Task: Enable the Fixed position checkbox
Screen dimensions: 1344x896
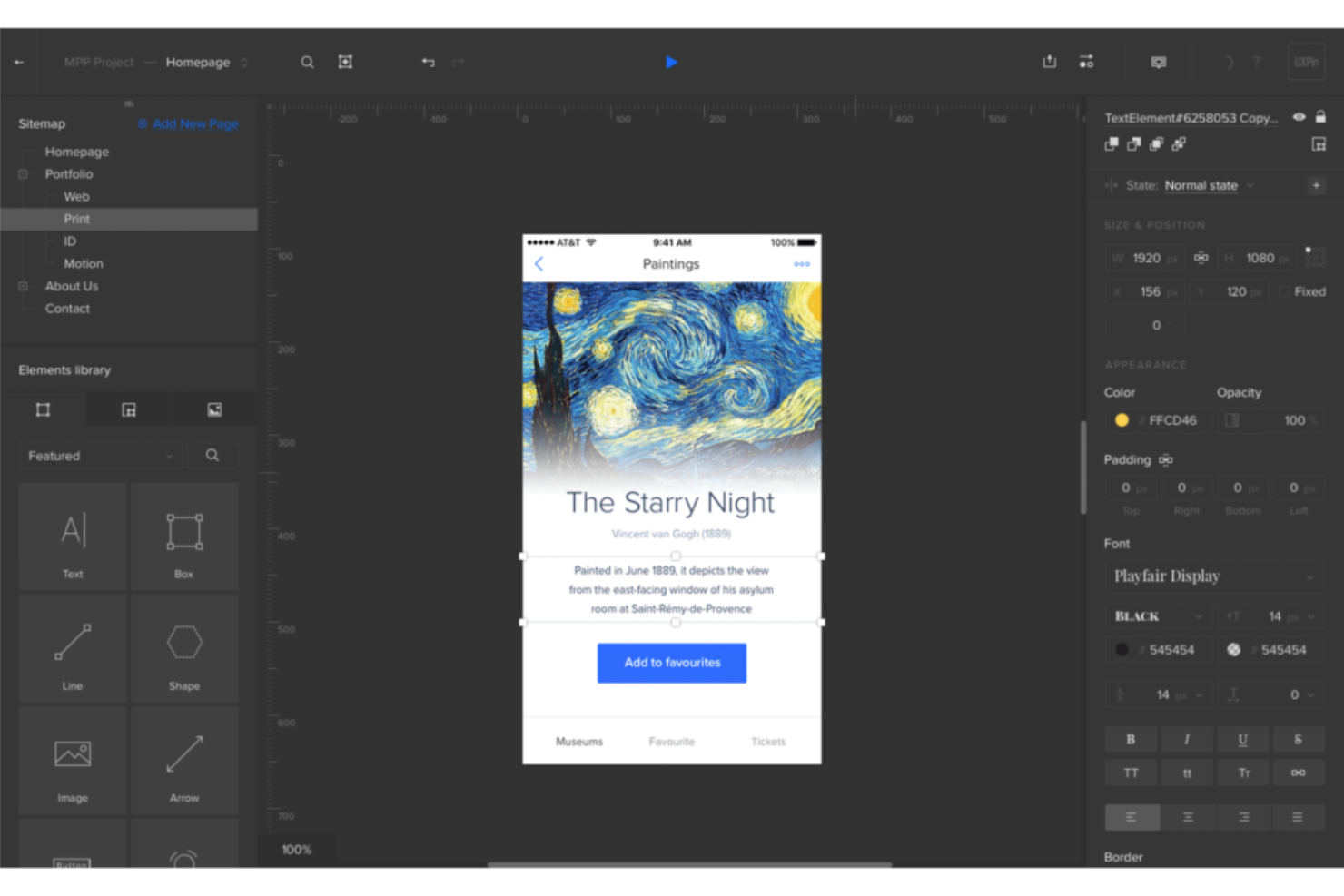Action: (x=1284, y=291)
